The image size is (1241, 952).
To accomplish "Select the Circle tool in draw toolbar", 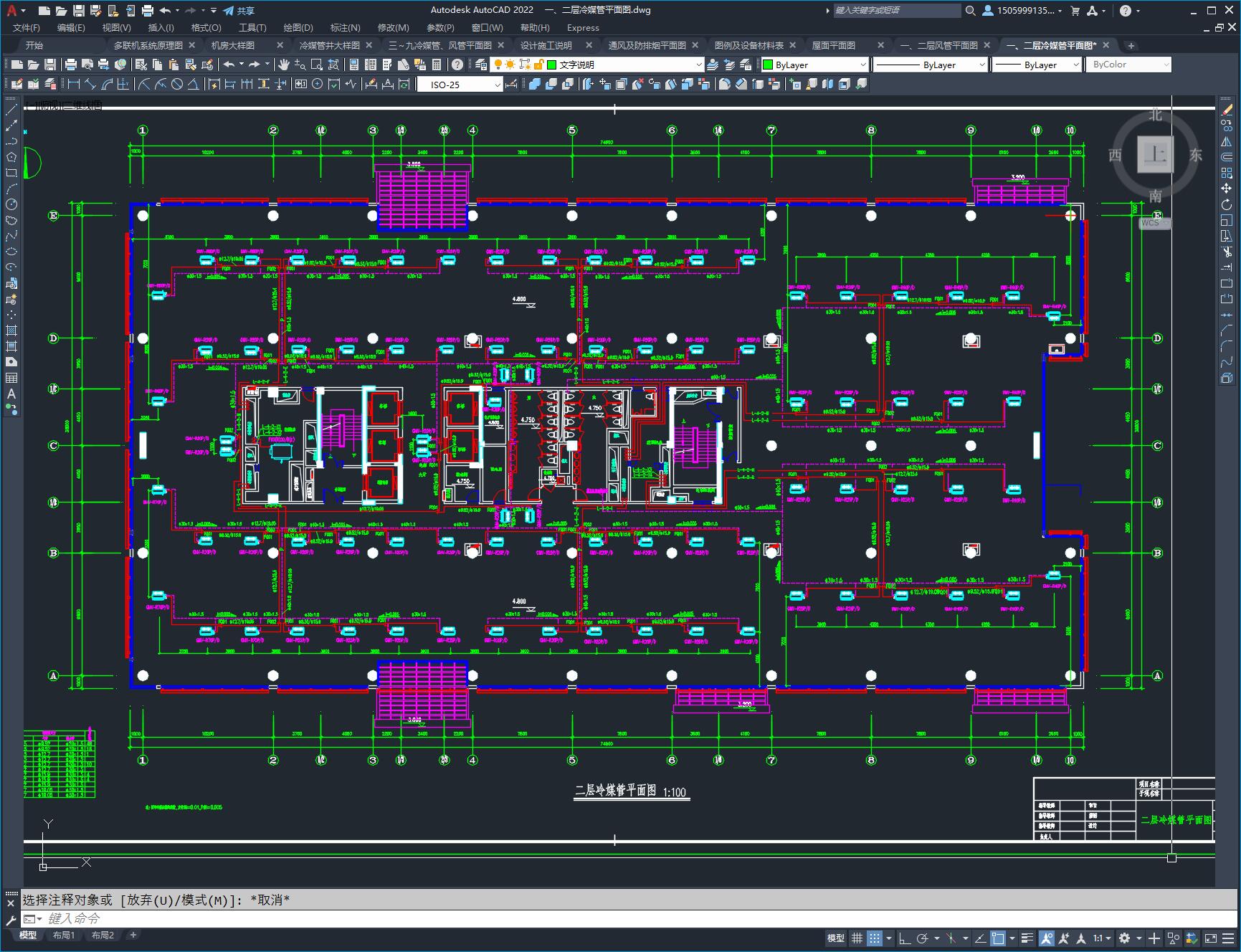I will tap(11, 204).
